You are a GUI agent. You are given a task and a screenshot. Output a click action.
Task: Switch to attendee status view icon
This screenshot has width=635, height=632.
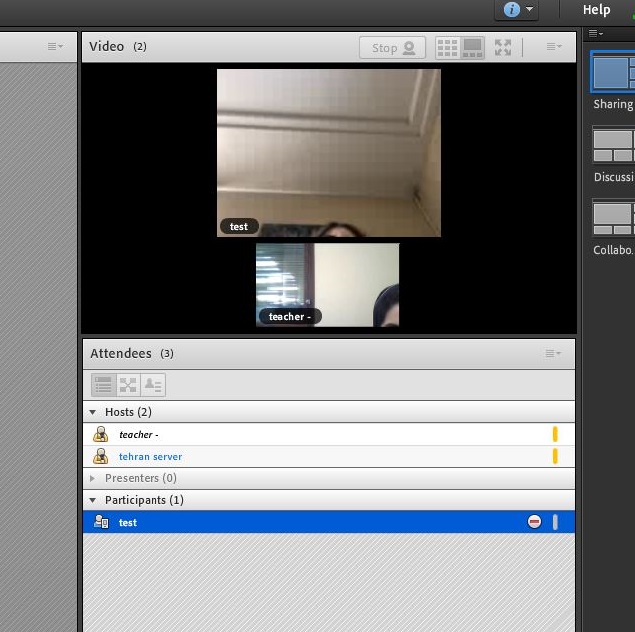point(153,385)
